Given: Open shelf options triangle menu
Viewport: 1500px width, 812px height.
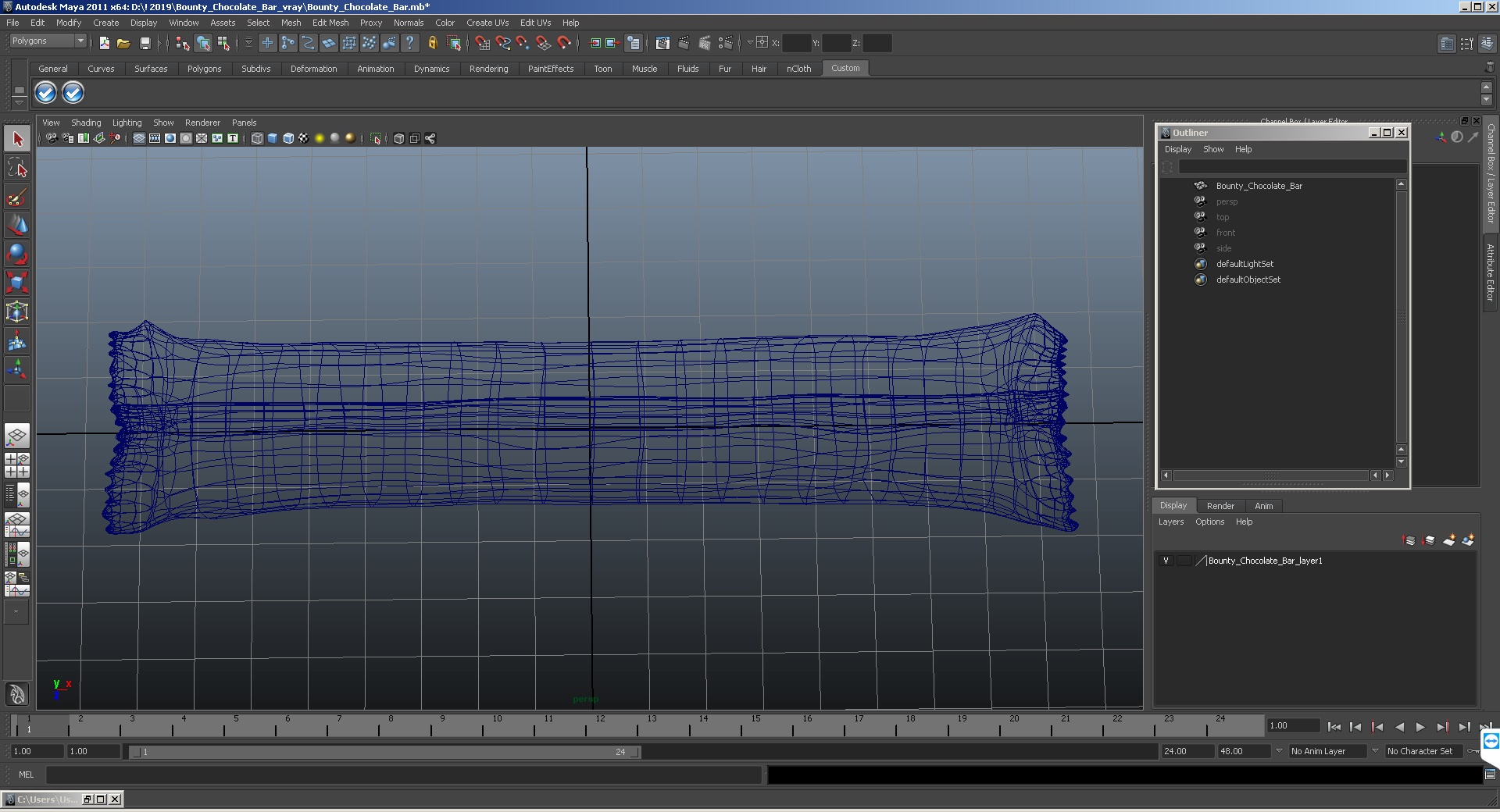Looking at the screenshot, I should point(20,101).
